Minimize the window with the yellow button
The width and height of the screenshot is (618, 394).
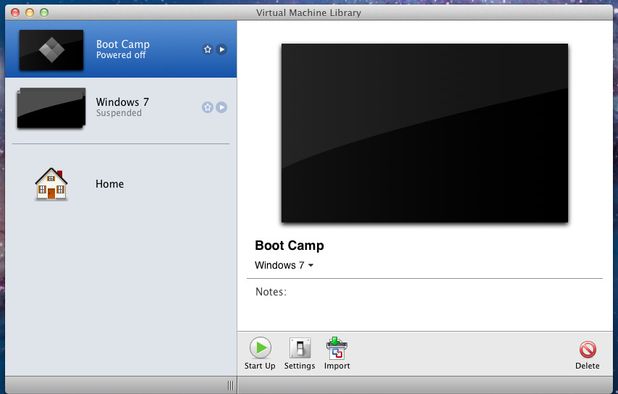coord(30,12)
